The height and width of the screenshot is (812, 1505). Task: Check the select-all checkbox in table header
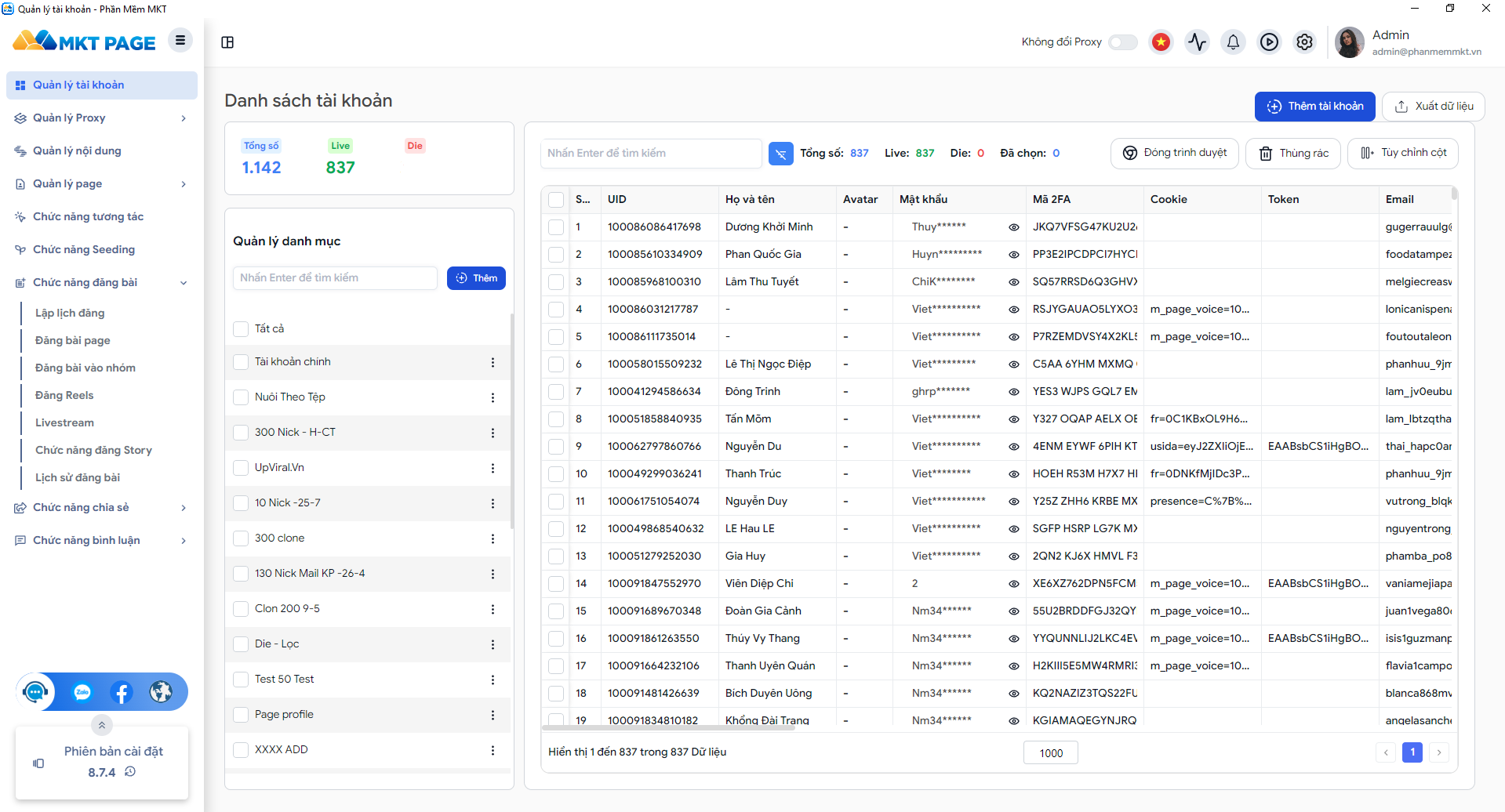(x=556, y=200)
